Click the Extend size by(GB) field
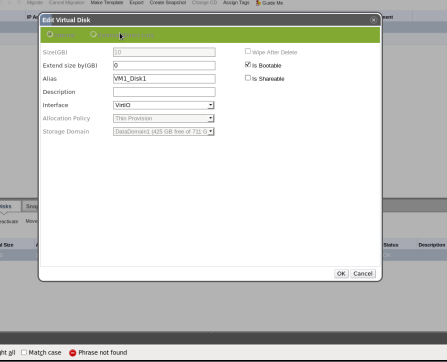The image size is (447, 362). pos(164,65)
